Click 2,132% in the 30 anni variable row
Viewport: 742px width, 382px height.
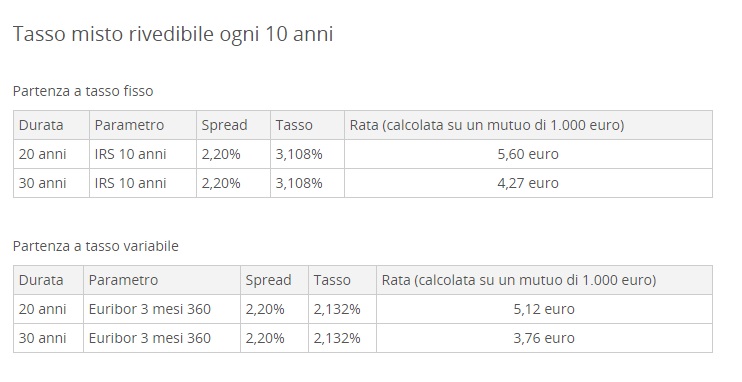coord(337,338)
